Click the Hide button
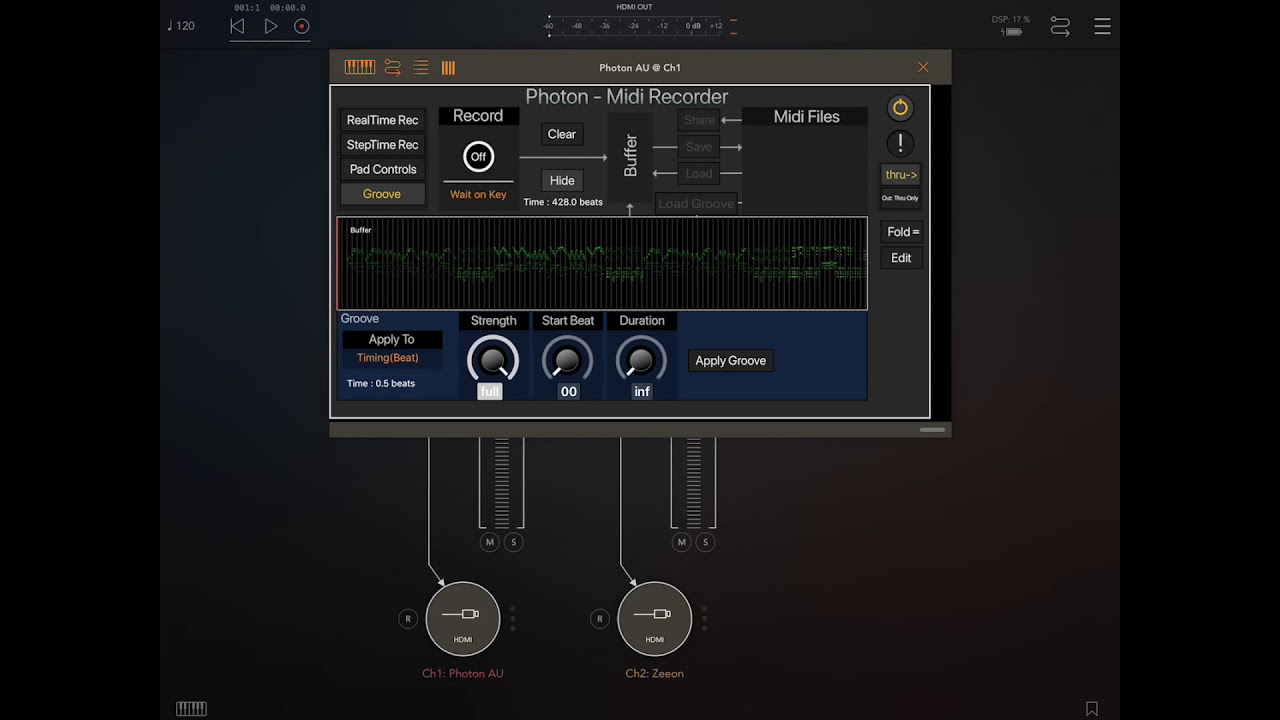Image resolution: width=1280 pixels, height=720 pixels. point(562,181)
